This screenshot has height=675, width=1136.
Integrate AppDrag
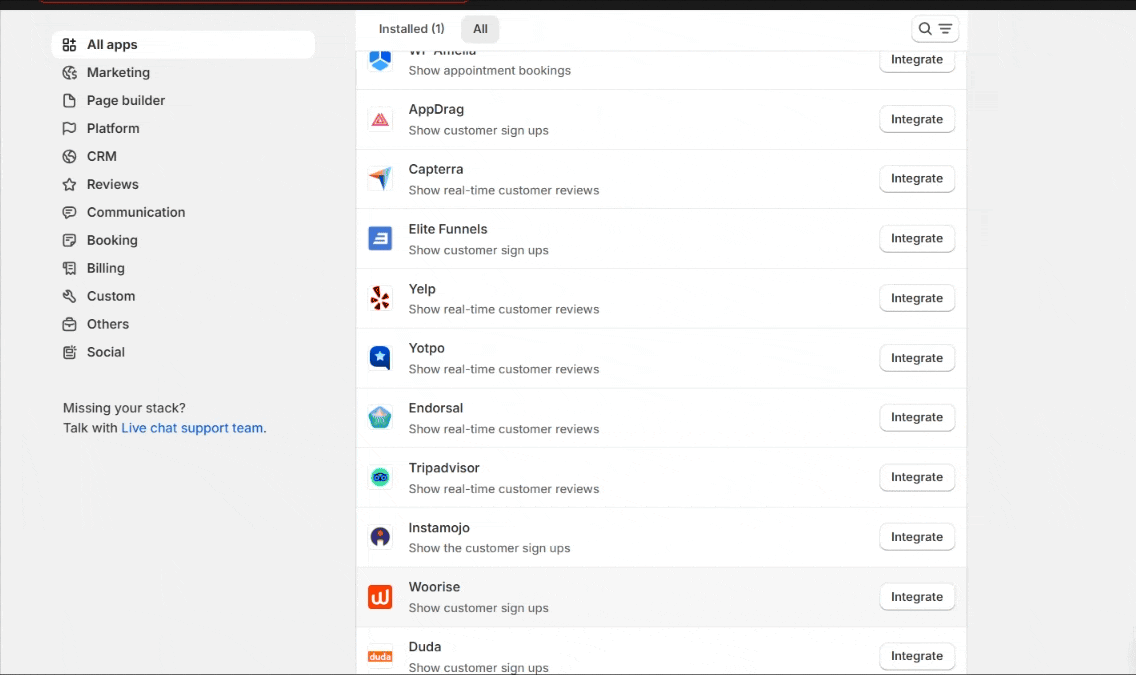tap(917, 120)
